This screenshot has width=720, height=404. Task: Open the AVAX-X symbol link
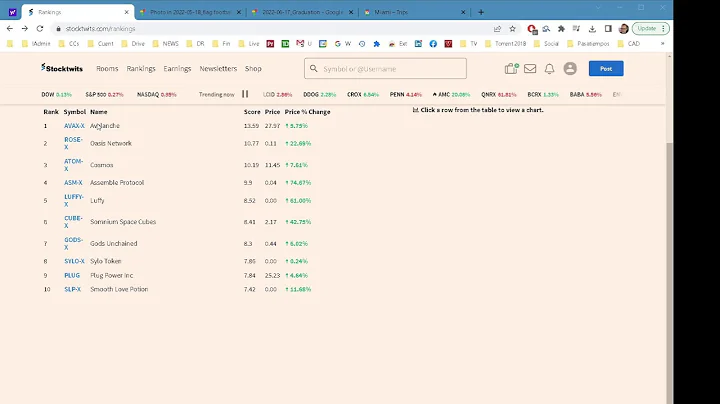coord(74,126)
